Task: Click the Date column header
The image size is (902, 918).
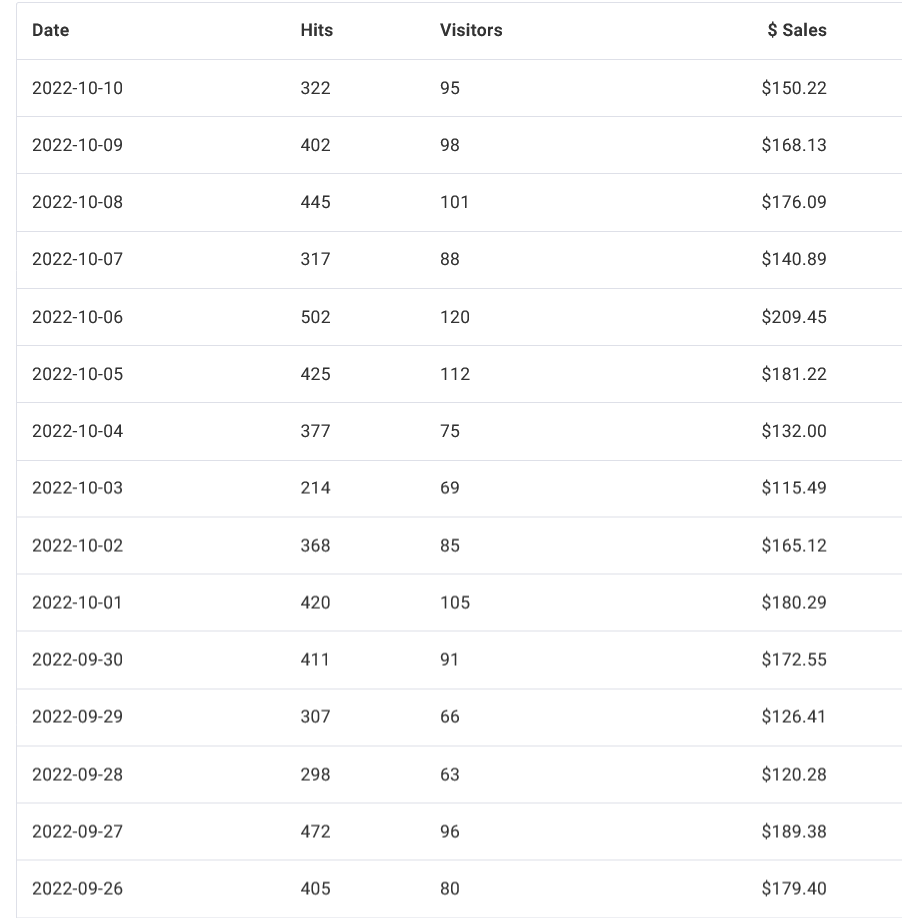Action: click(x=50, y=30)
